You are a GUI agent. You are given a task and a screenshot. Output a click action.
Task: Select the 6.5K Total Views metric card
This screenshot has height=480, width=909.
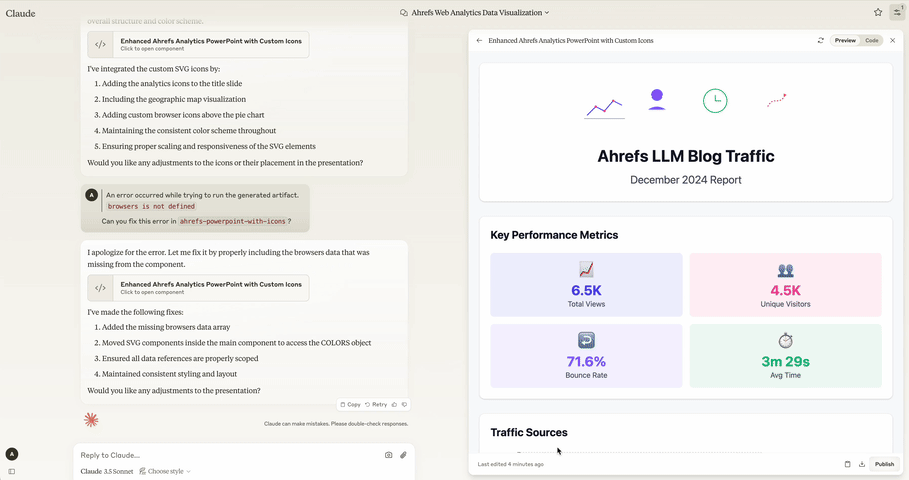586,285
